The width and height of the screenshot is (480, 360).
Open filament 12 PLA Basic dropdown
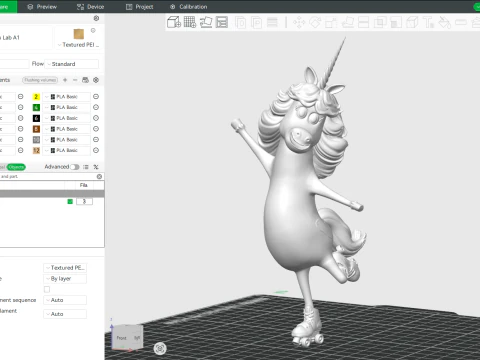coord(67,150)
